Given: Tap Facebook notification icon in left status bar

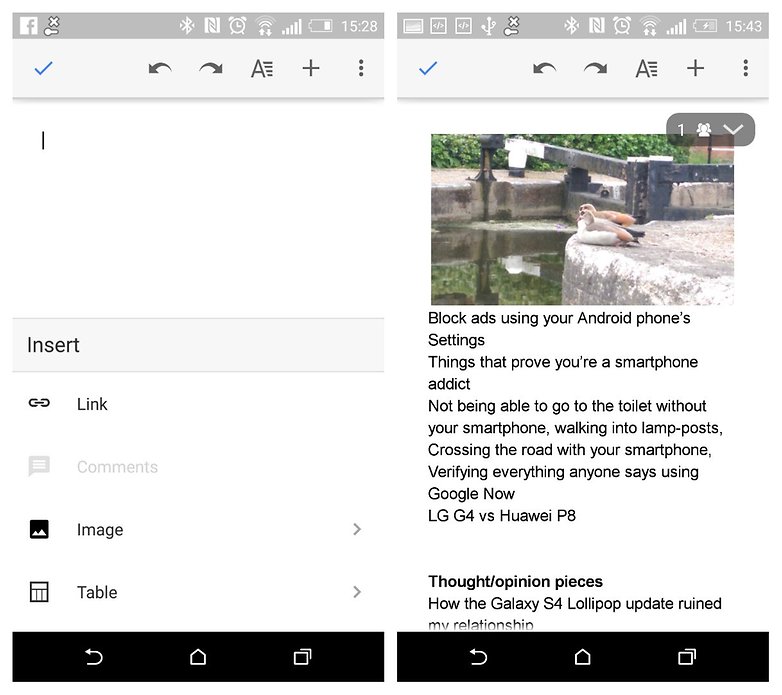Looking at the screenshot, I should (x=28, y=26).
